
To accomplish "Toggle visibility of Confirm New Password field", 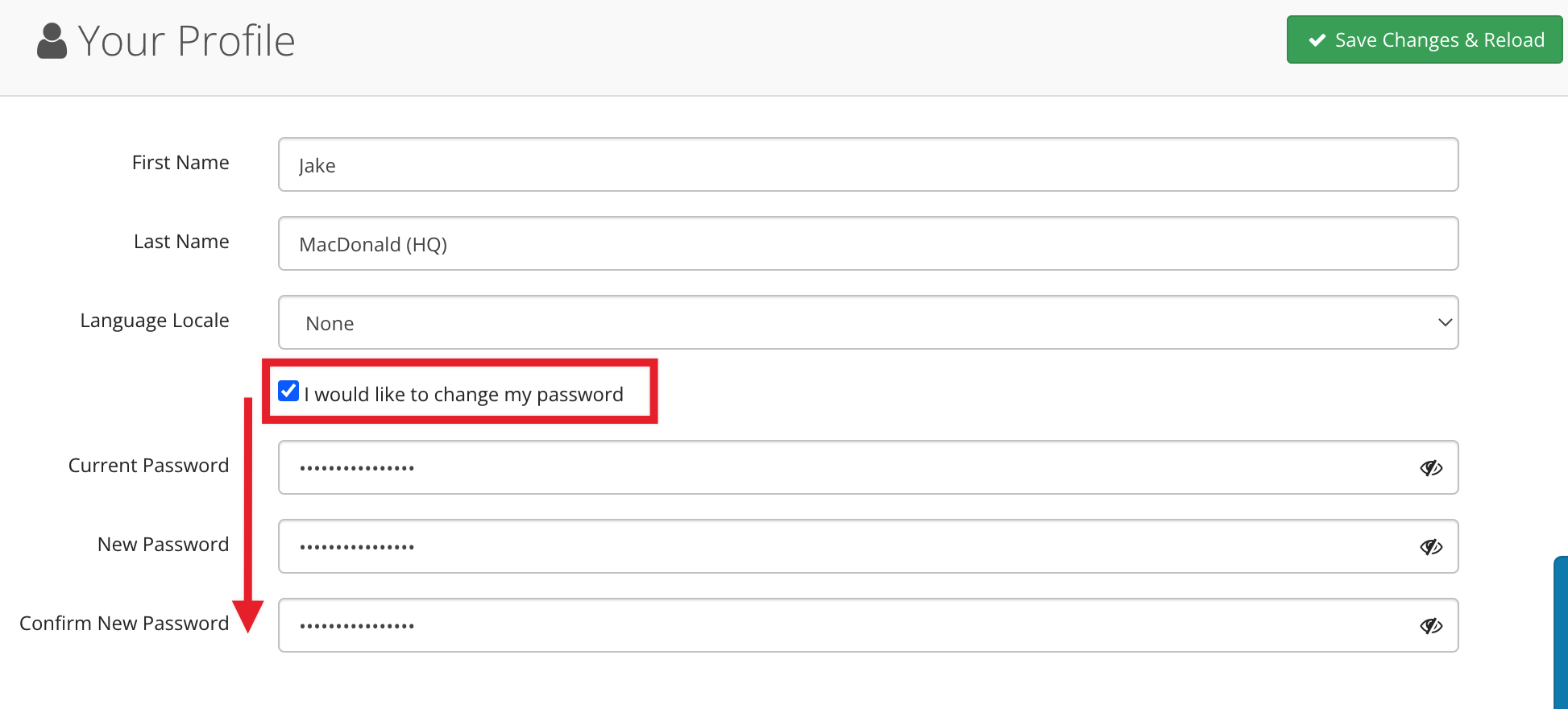I will [x=1431, y=626].
